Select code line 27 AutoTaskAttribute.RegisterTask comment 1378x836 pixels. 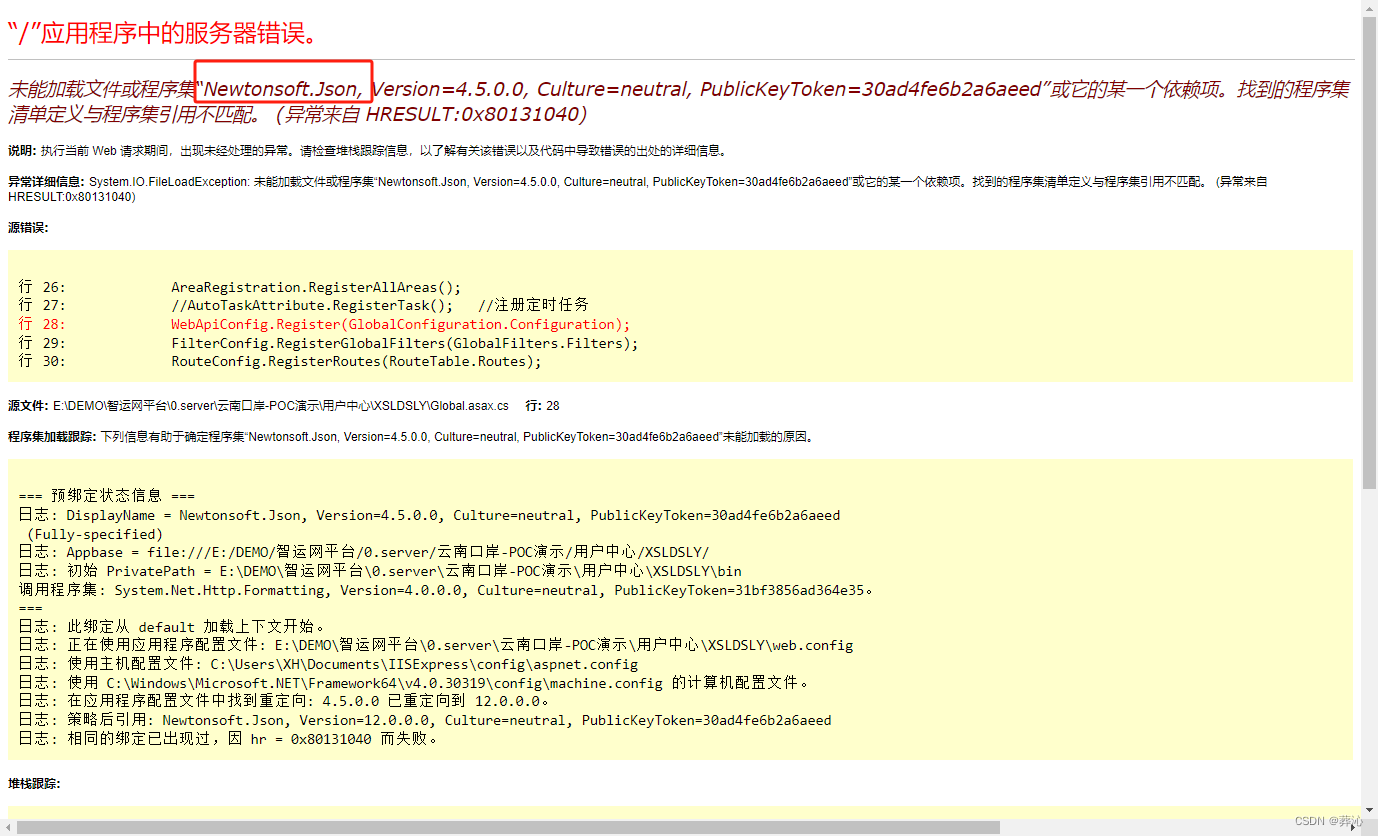(x=304, y=305)
